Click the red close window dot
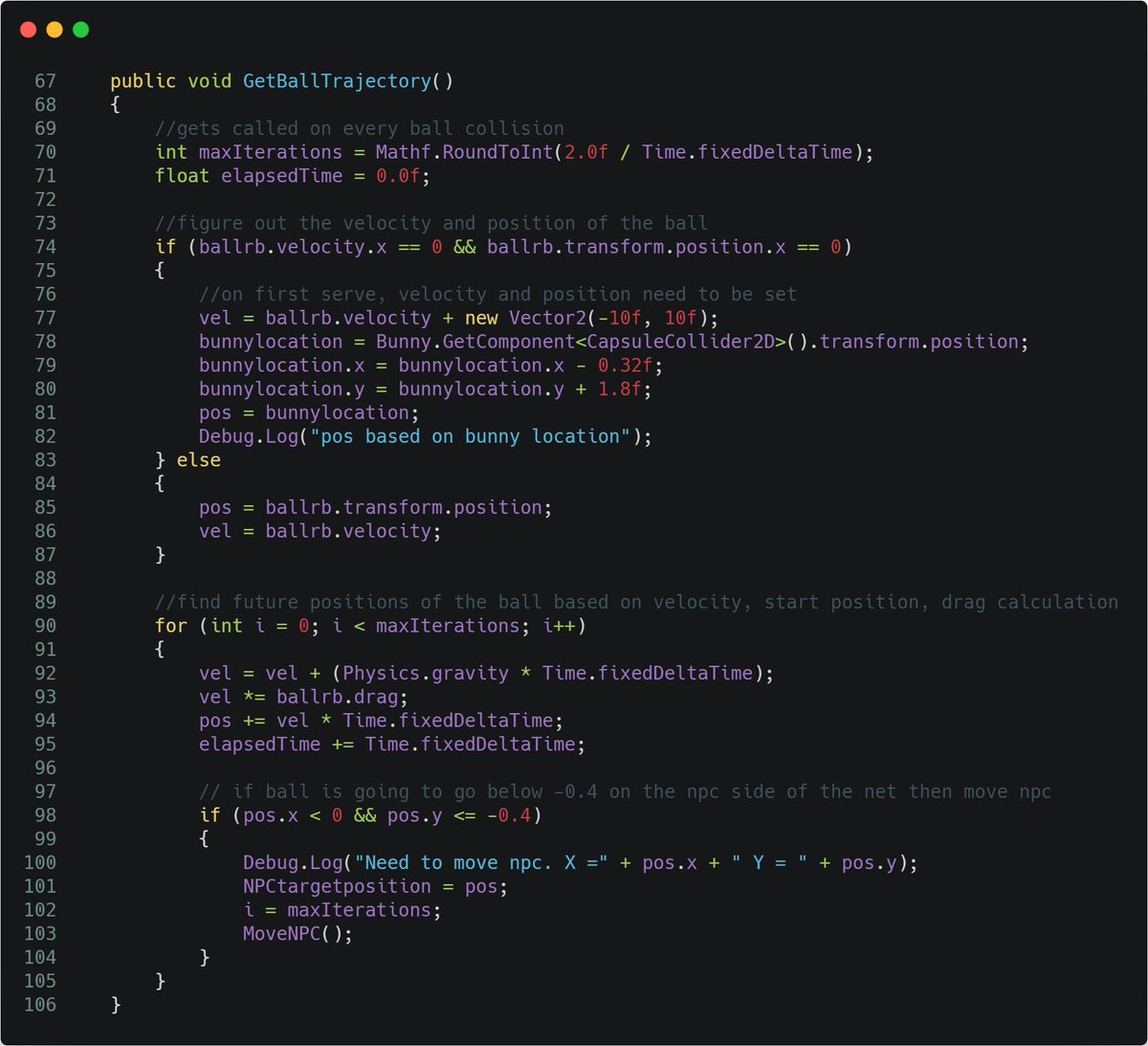The height and width of the screenshot is (1046, 1148). 28,30
